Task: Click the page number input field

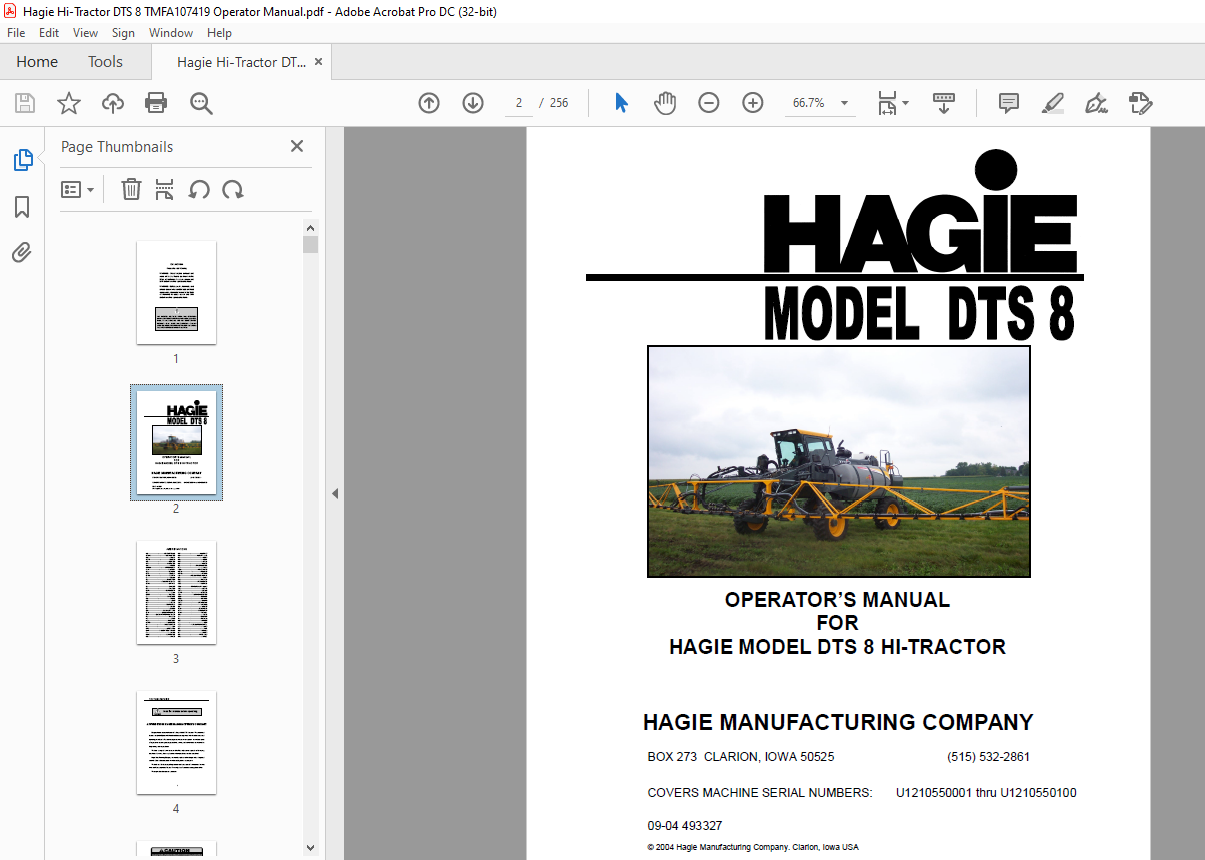Action: (519, 103)
